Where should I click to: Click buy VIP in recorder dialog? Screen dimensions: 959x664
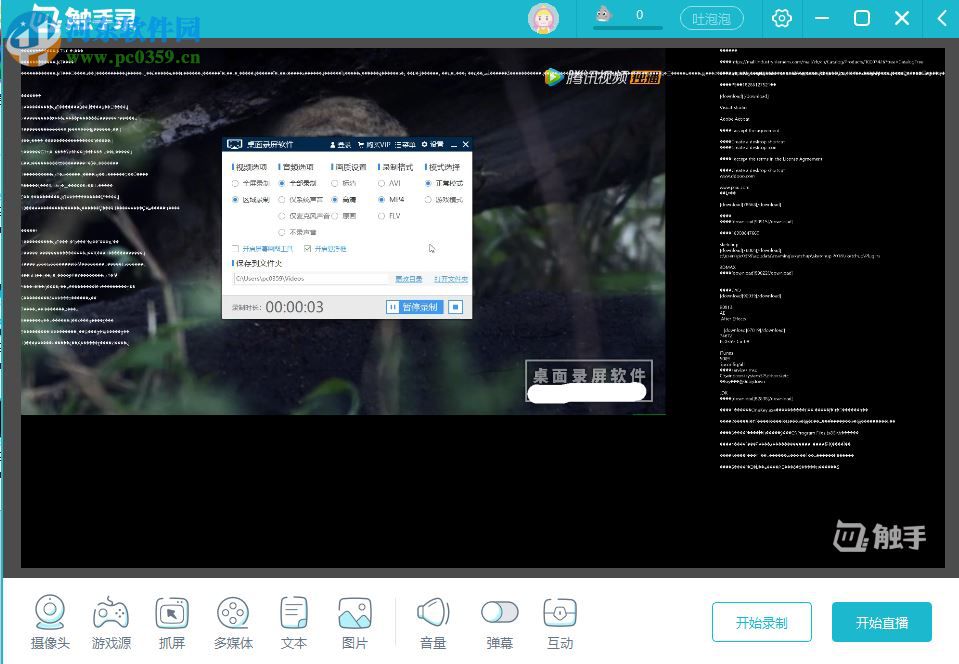pos(374,144)
